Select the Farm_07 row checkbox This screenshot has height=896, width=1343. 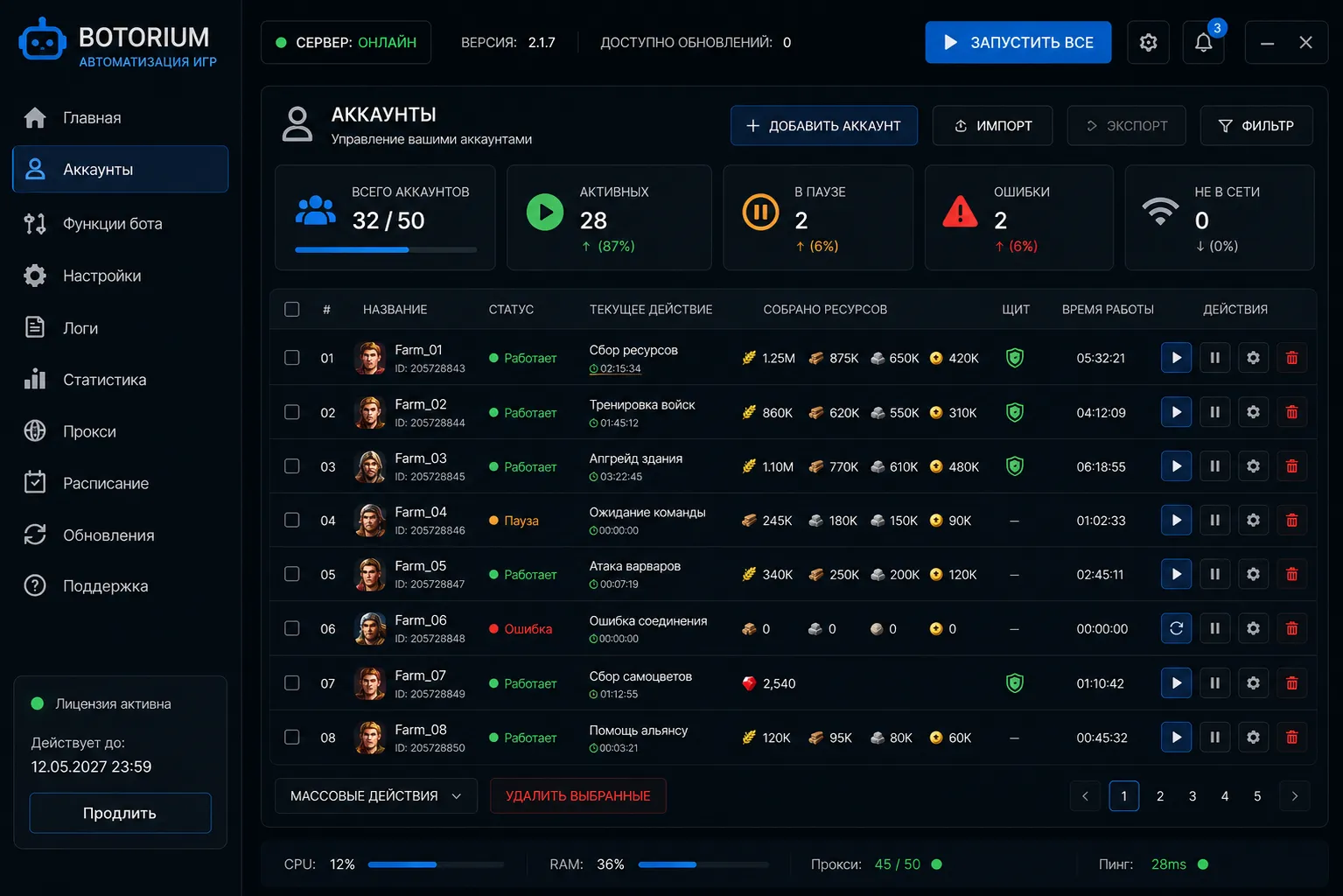[x=292, y=682]
